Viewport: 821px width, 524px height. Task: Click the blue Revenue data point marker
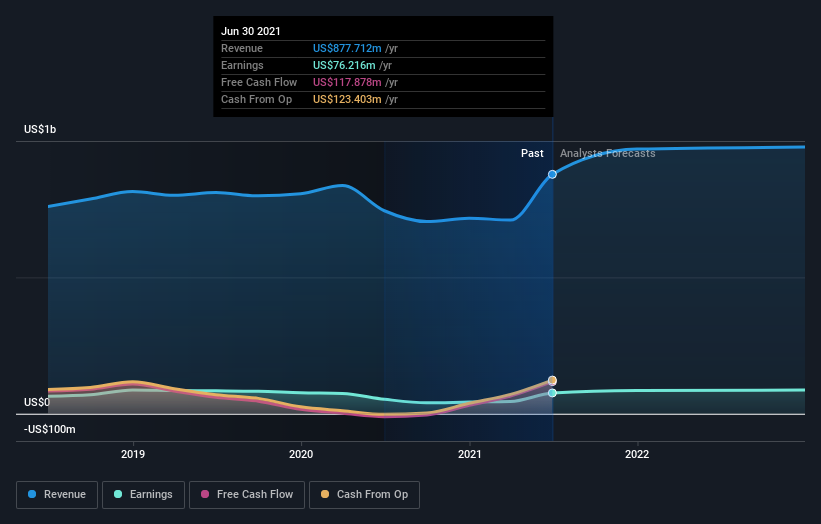click(552, 174)
